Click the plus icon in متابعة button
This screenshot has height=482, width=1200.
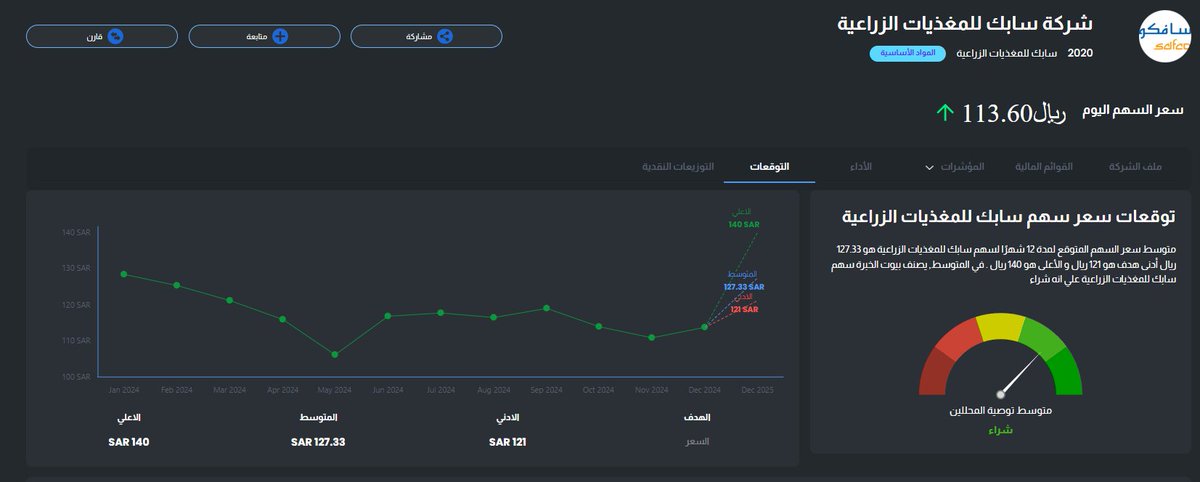(x=280, y=36)
